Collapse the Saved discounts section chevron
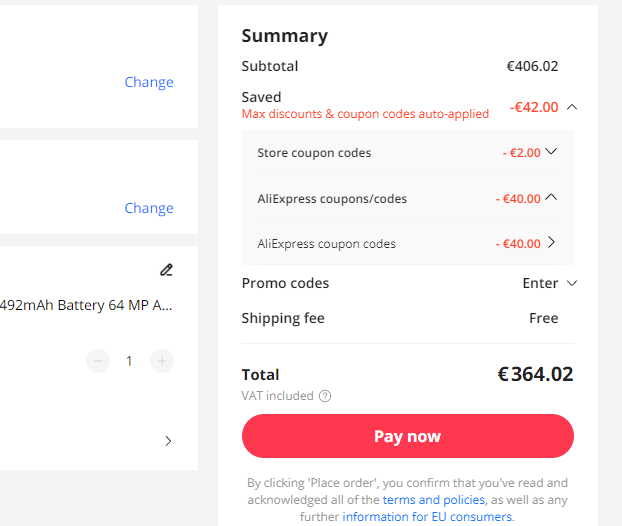This screenshot has width=622, height=526. tap(572, 107)
